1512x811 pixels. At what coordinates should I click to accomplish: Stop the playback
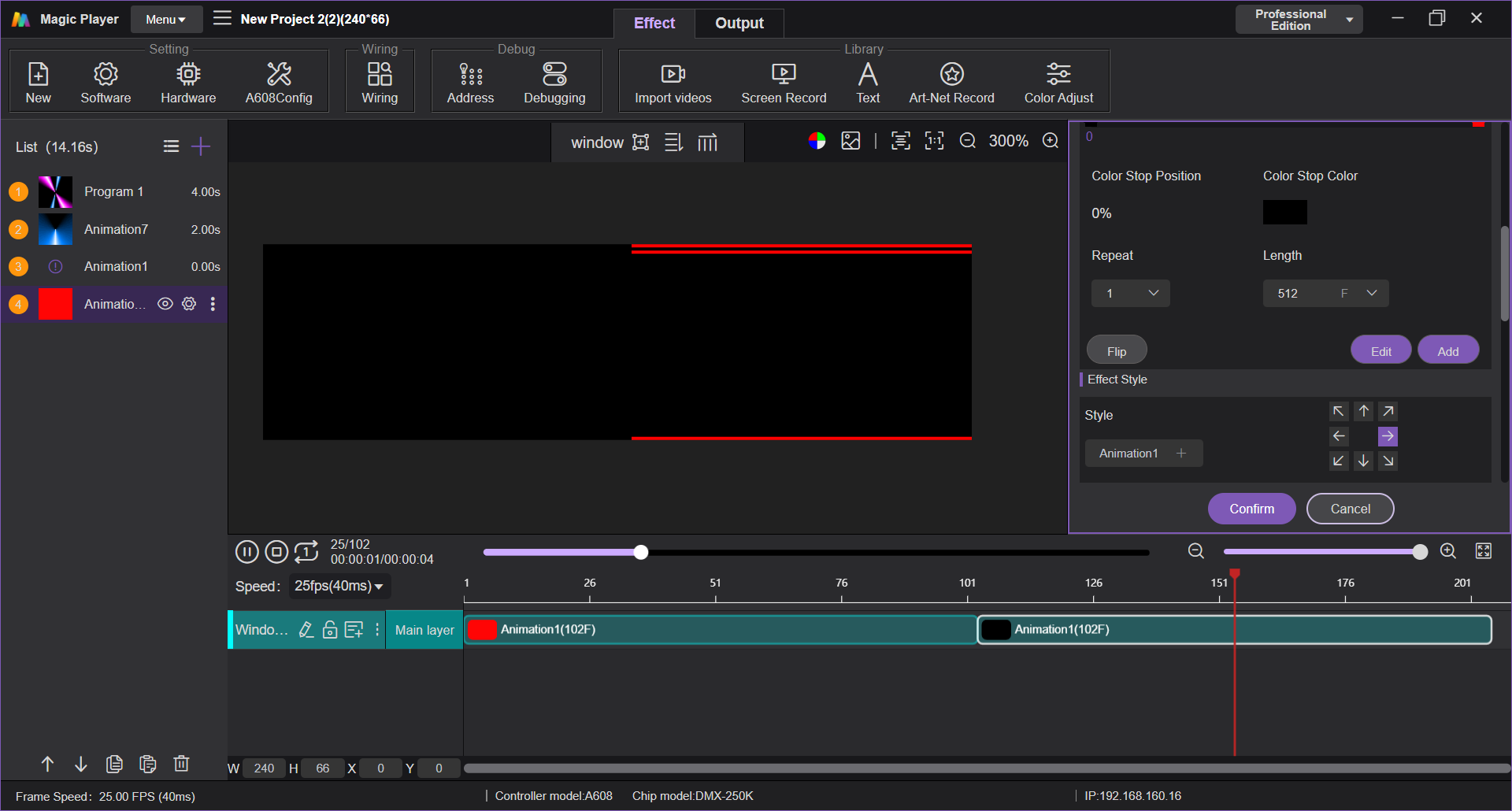(x=276, y=552)
